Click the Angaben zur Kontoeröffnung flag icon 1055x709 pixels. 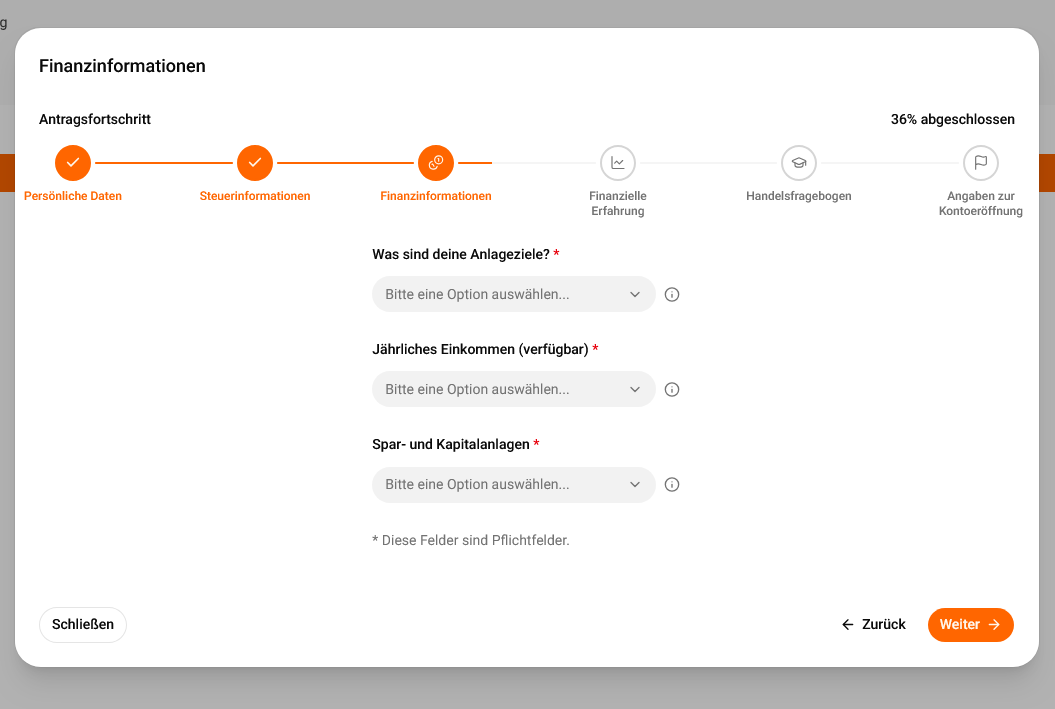point(980,163)
